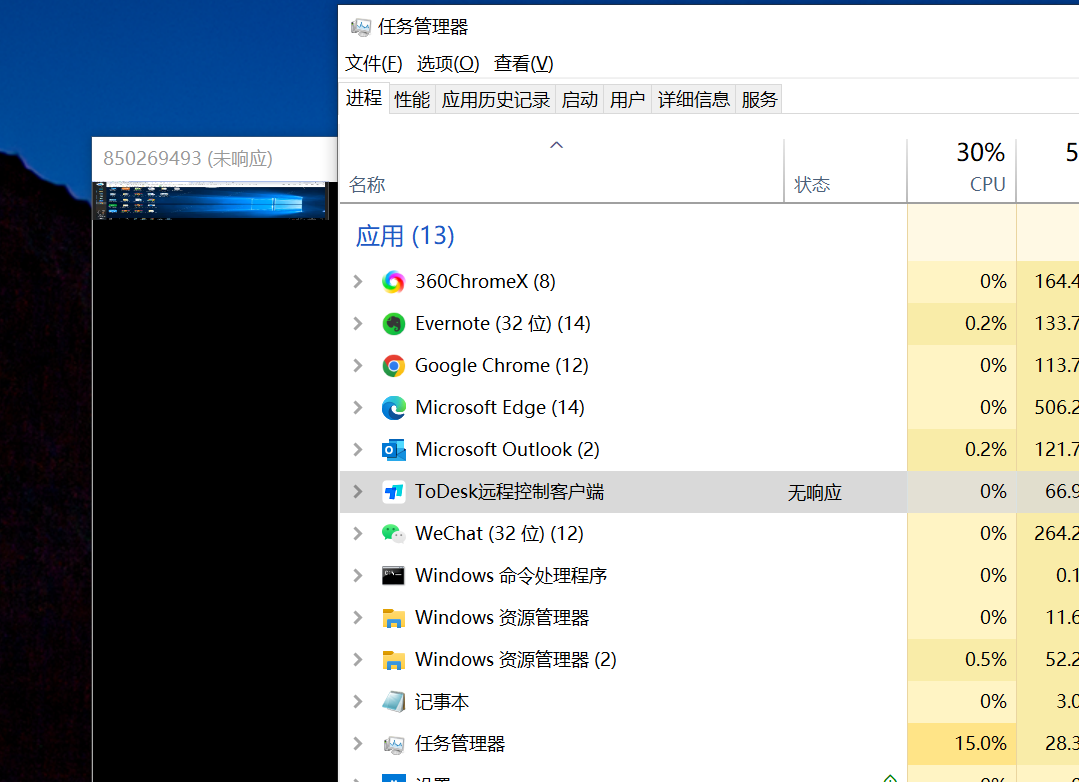Select the Google Chrome (12) row name

pyautogui.click(x=502, y=366)
